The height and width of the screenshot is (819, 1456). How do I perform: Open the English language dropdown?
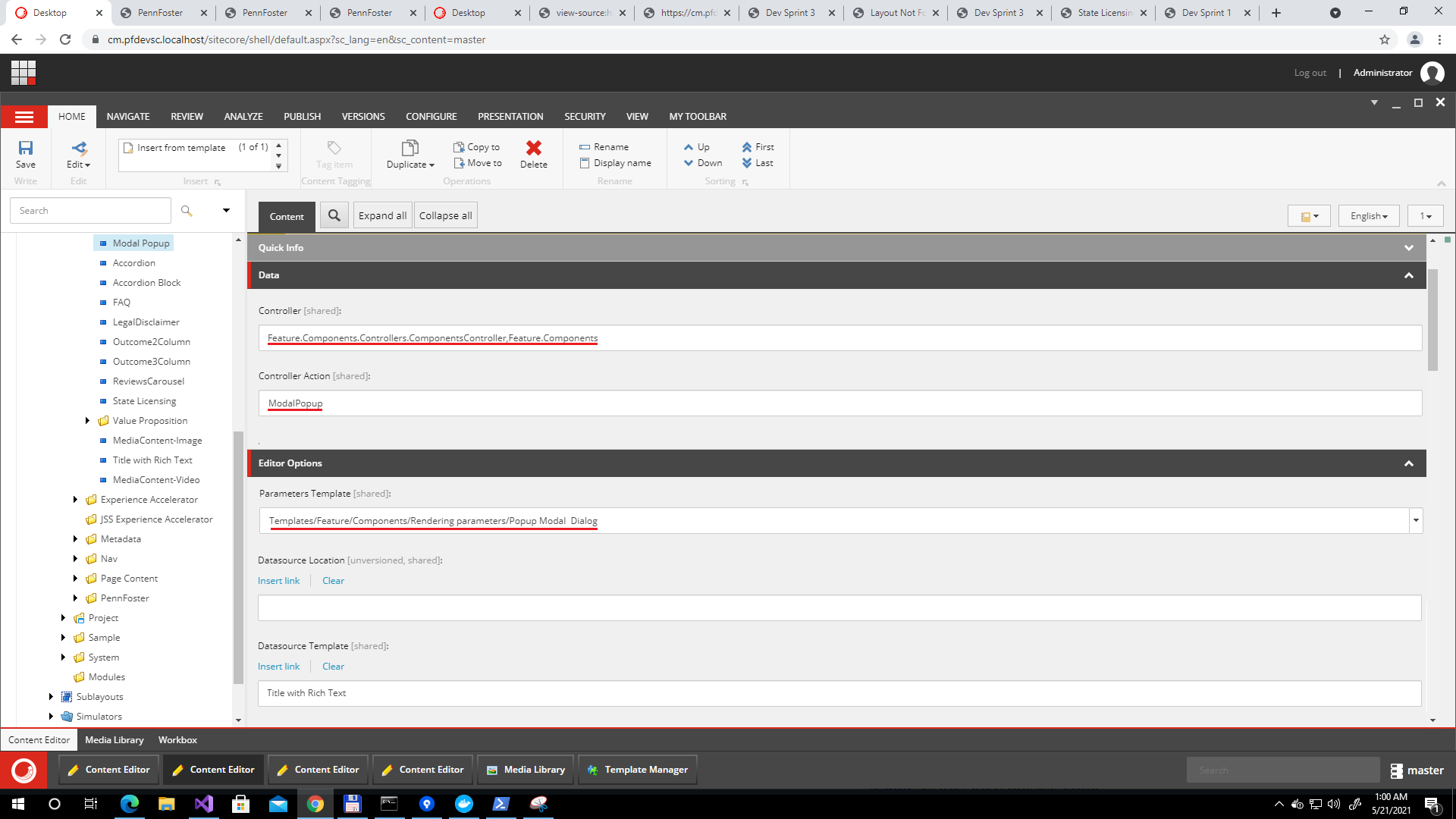pyautogui.click(x=1369, y=216)
